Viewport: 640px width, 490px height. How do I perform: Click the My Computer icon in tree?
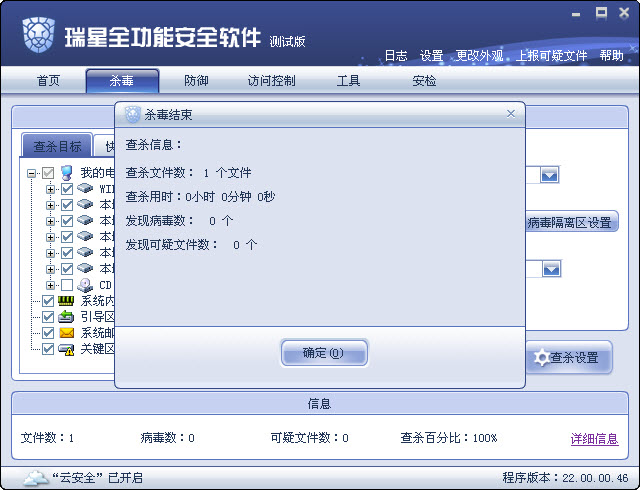(67, 173)
